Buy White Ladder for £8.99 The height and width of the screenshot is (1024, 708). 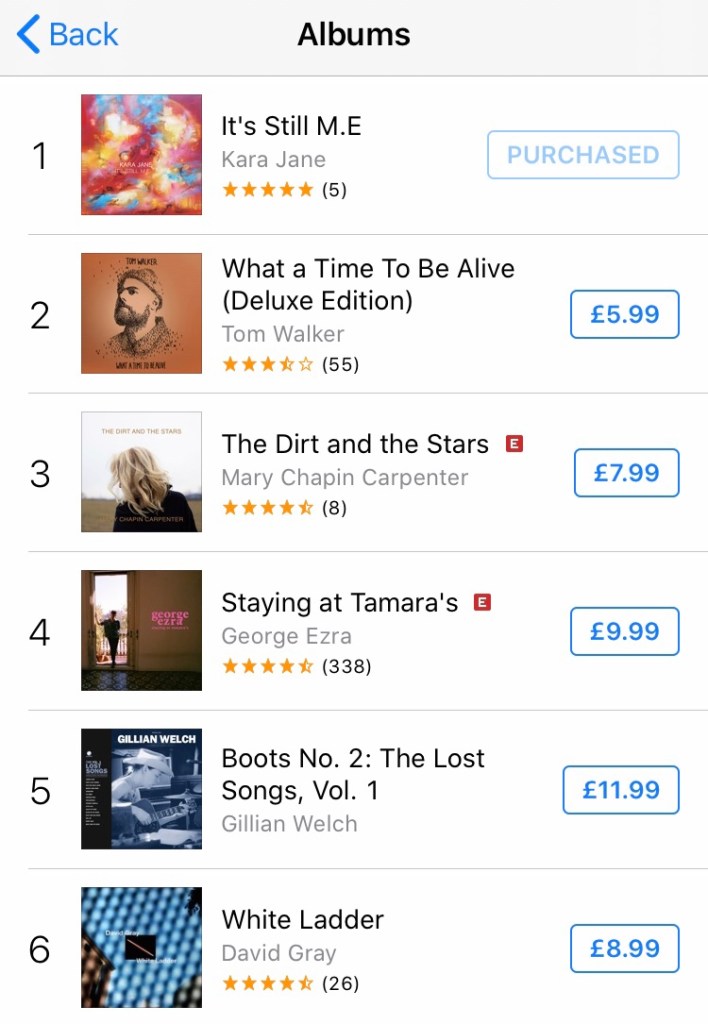tap(624, 948)
